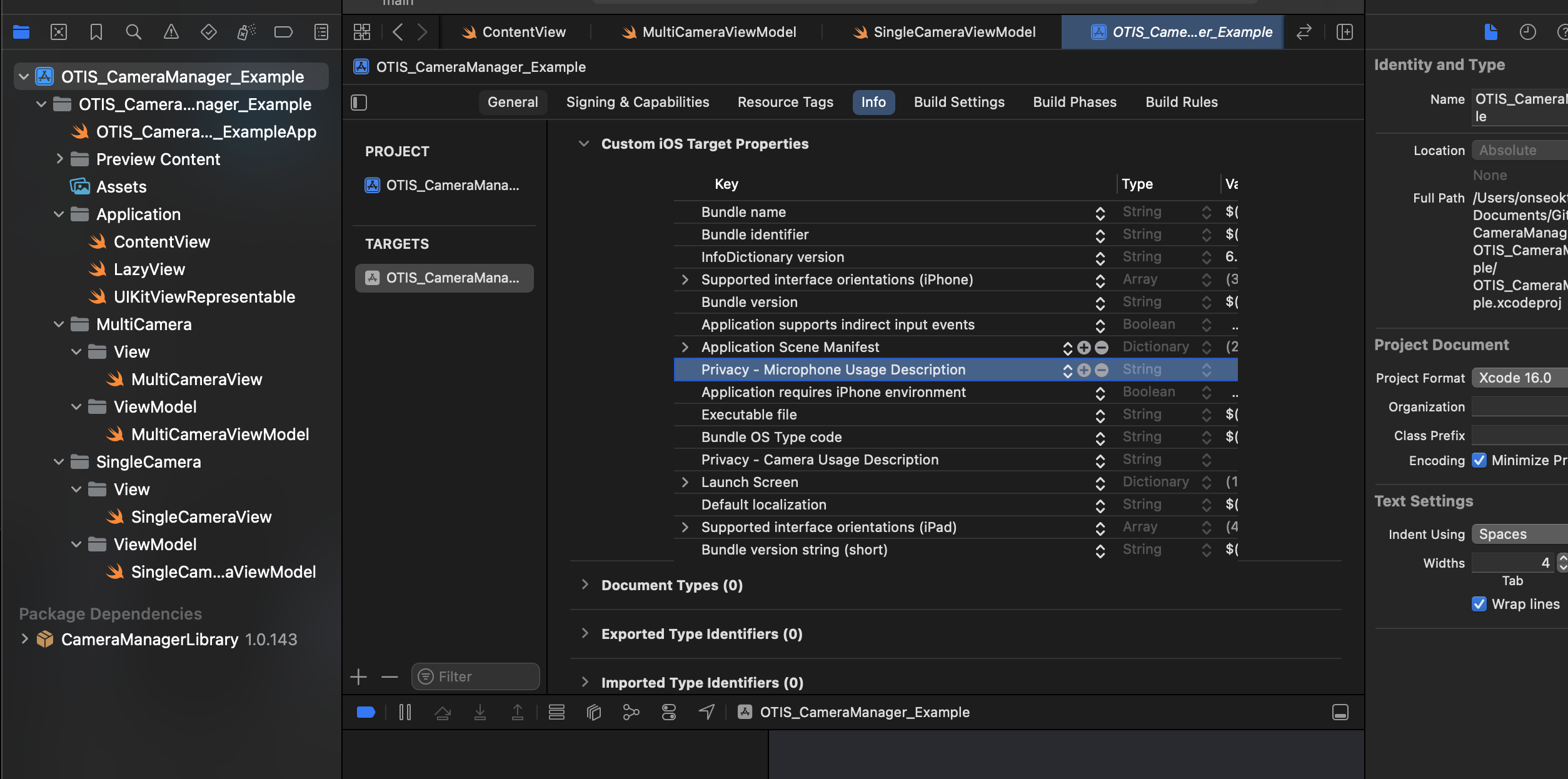Add editor on right icon

(1345, 32)
